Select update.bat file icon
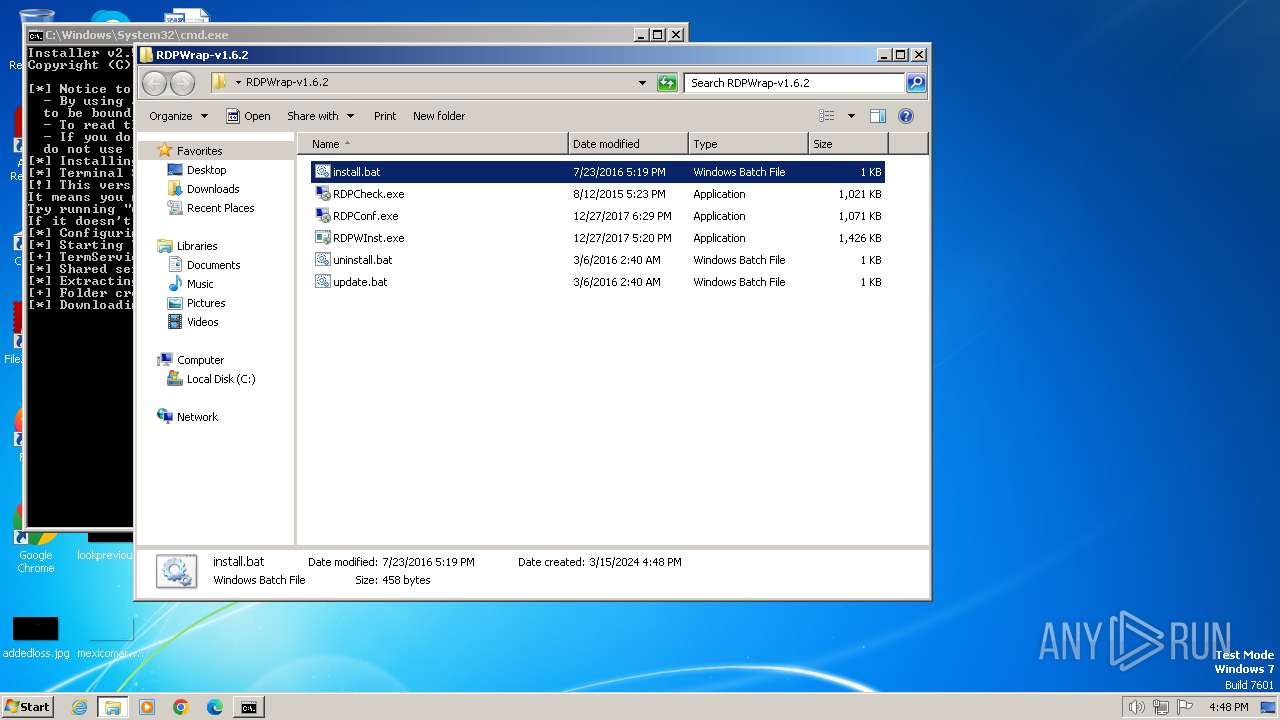1280x720 pixels. (x=323, y=282)
